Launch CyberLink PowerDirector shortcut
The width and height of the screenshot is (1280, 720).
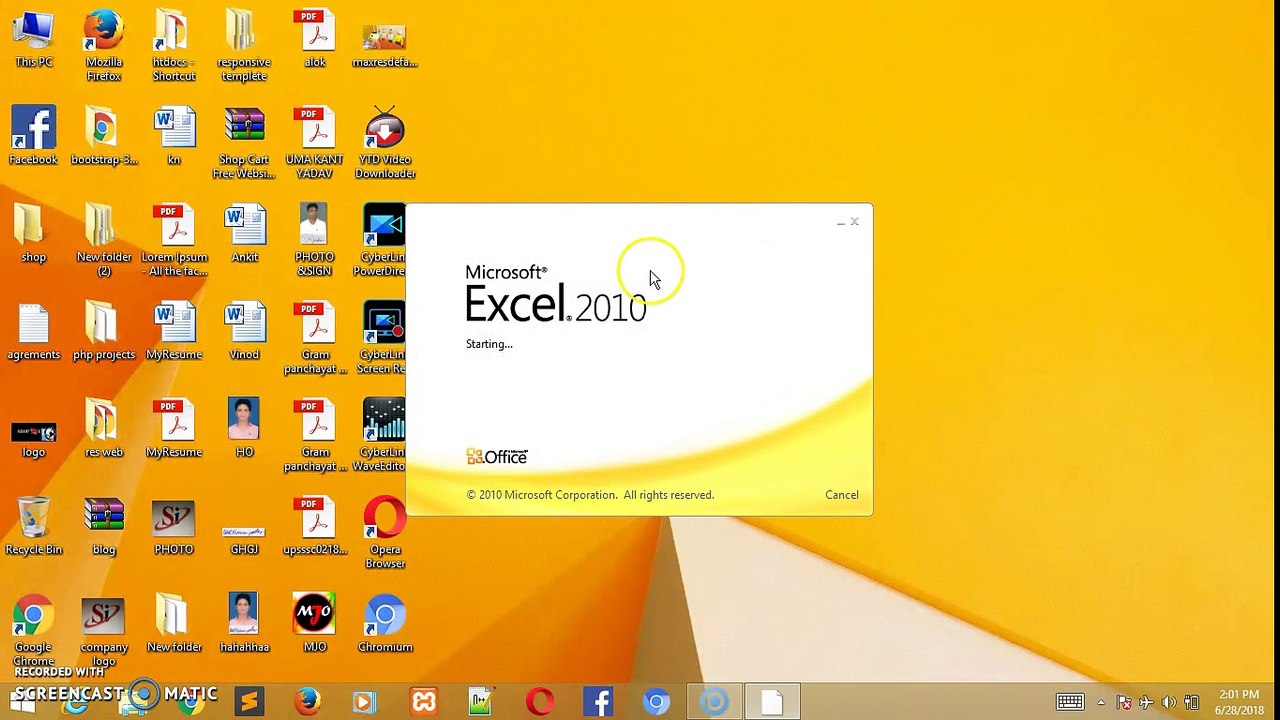[383, 241]
